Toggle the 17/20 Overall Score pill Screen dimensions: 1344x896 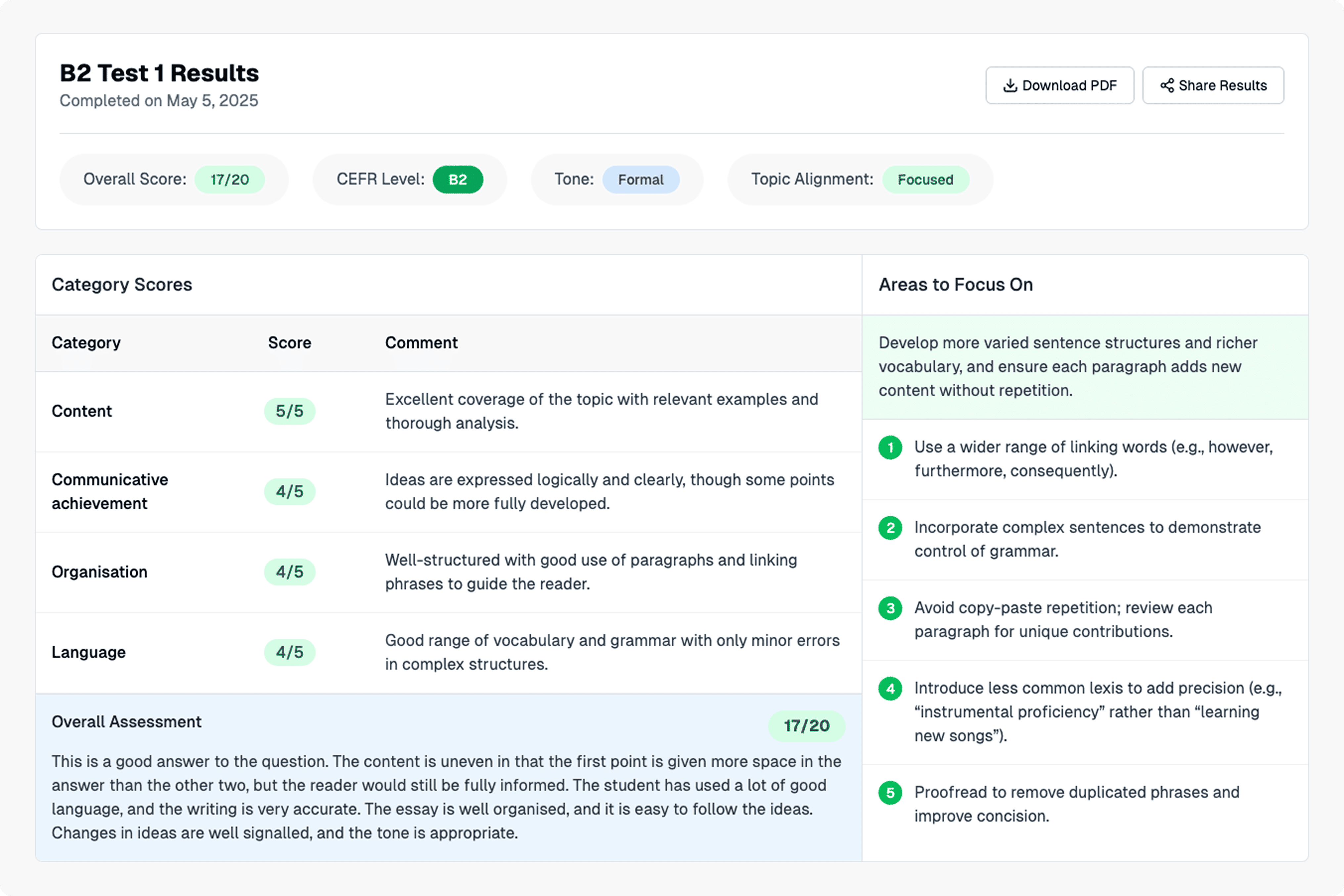pyautogui.click(x=230, y=179)
